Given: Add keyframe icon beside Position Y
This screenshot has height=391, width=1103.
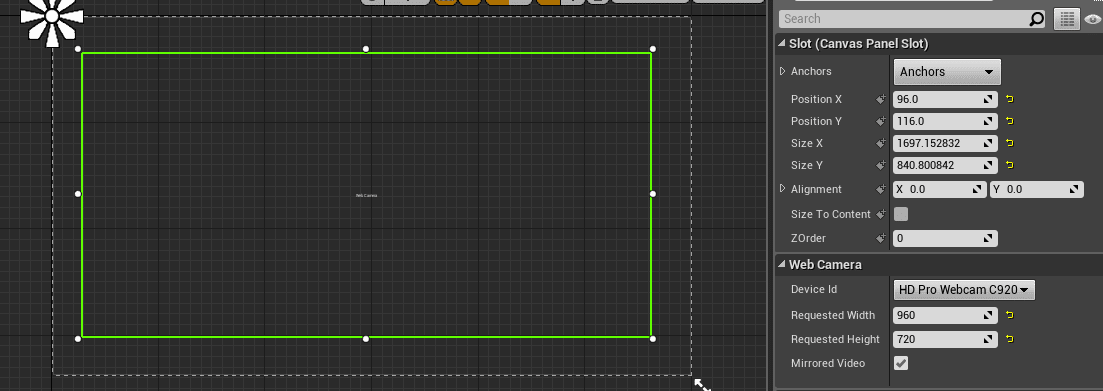Looking at the screenshot, I should click(881, 122).
